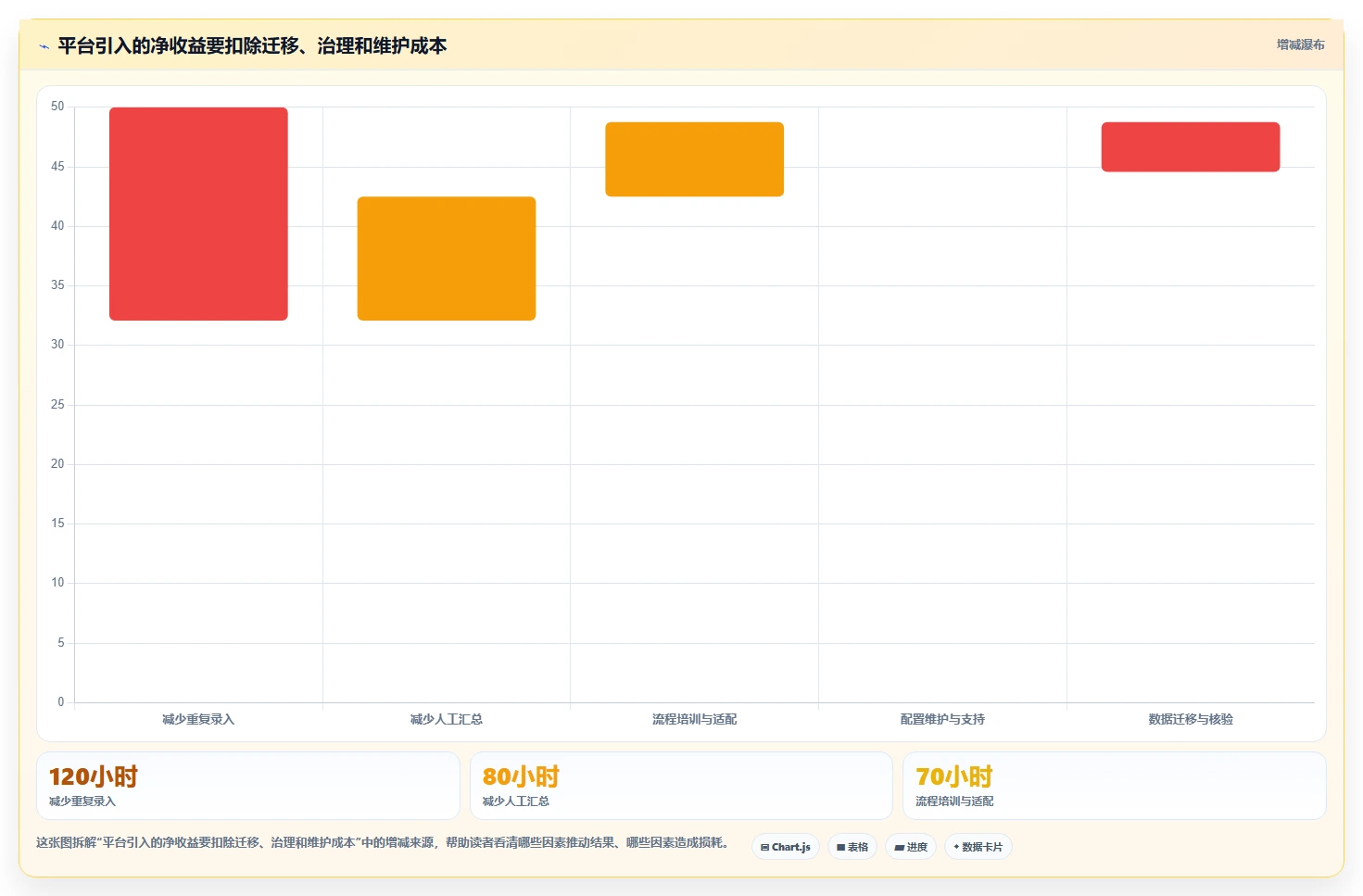Click the y-axis value 25
This screenshot has height=896, width=1363.
(57, 405)
